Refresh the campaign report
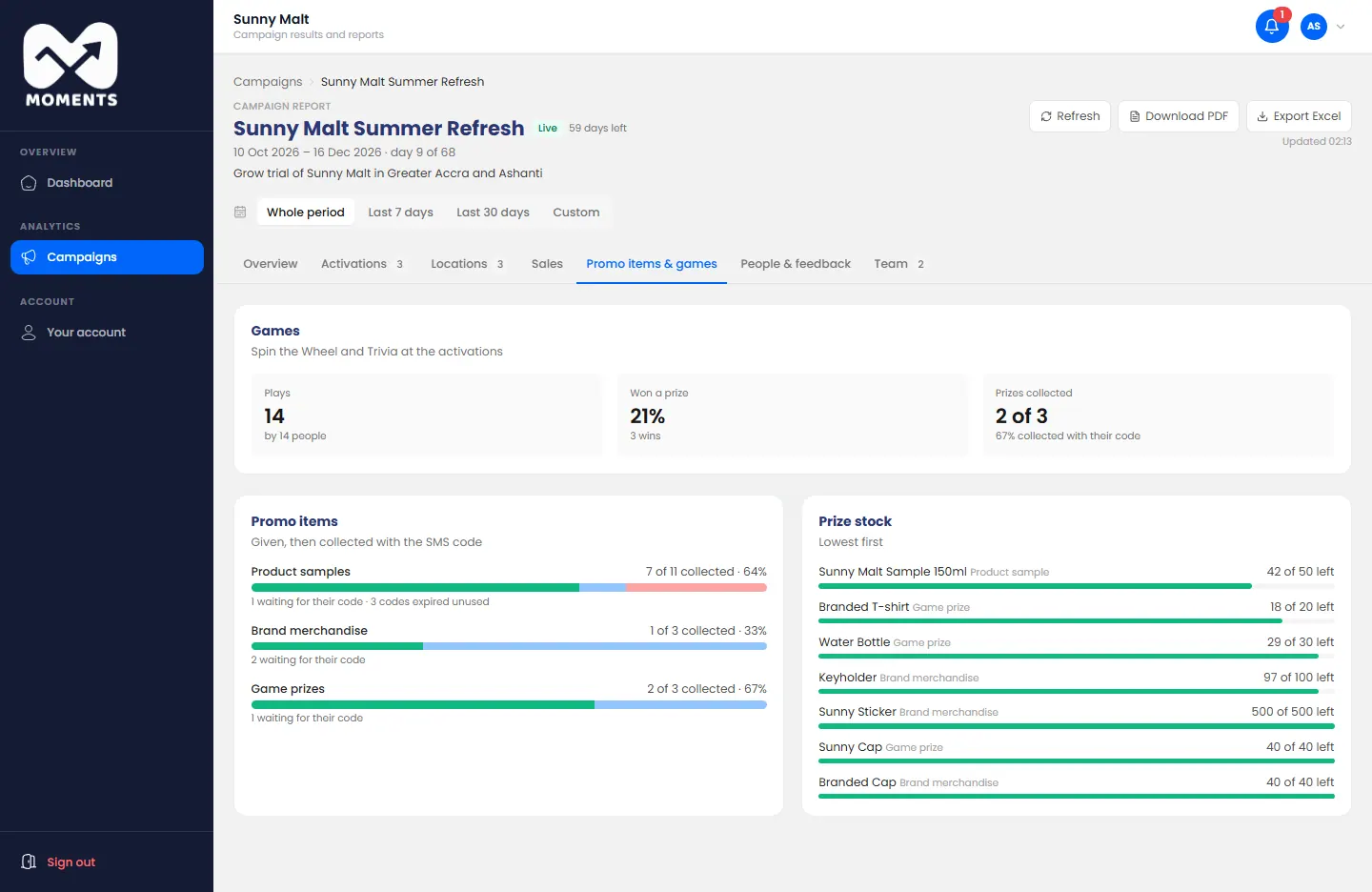This screenshot has height=892, width=1372. pyautogui.click(x=1070, y=116)
